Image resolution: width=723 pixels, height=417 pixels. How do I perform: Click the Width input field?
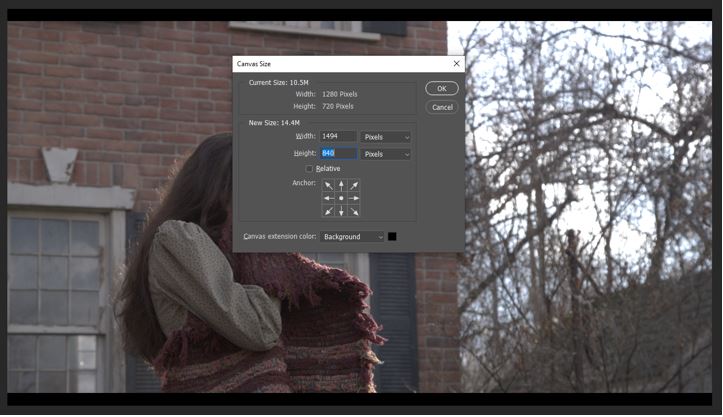click(338, 137)
